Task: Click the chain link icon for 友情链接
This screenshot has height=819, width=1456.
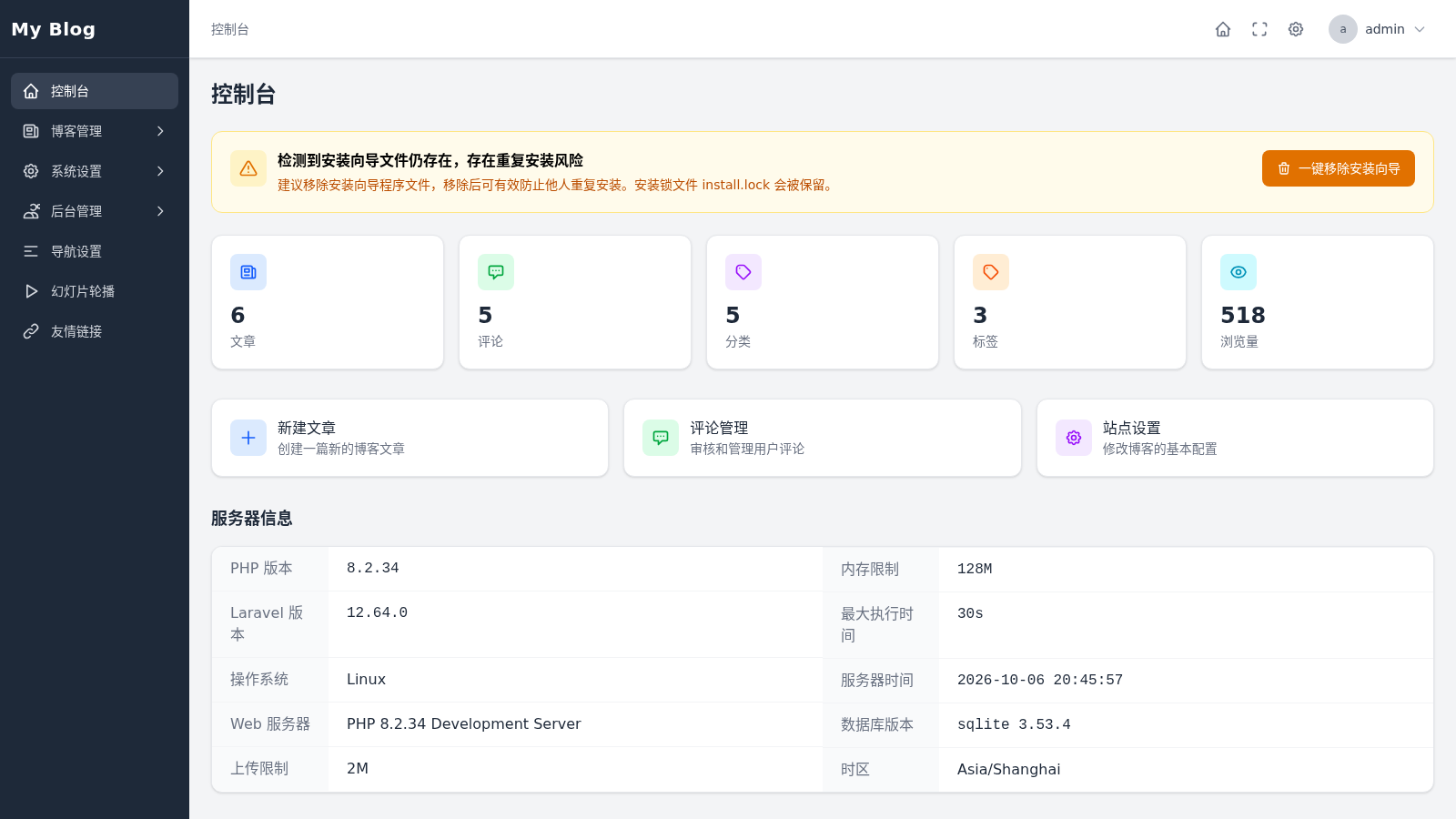Action: click(31, 331)
